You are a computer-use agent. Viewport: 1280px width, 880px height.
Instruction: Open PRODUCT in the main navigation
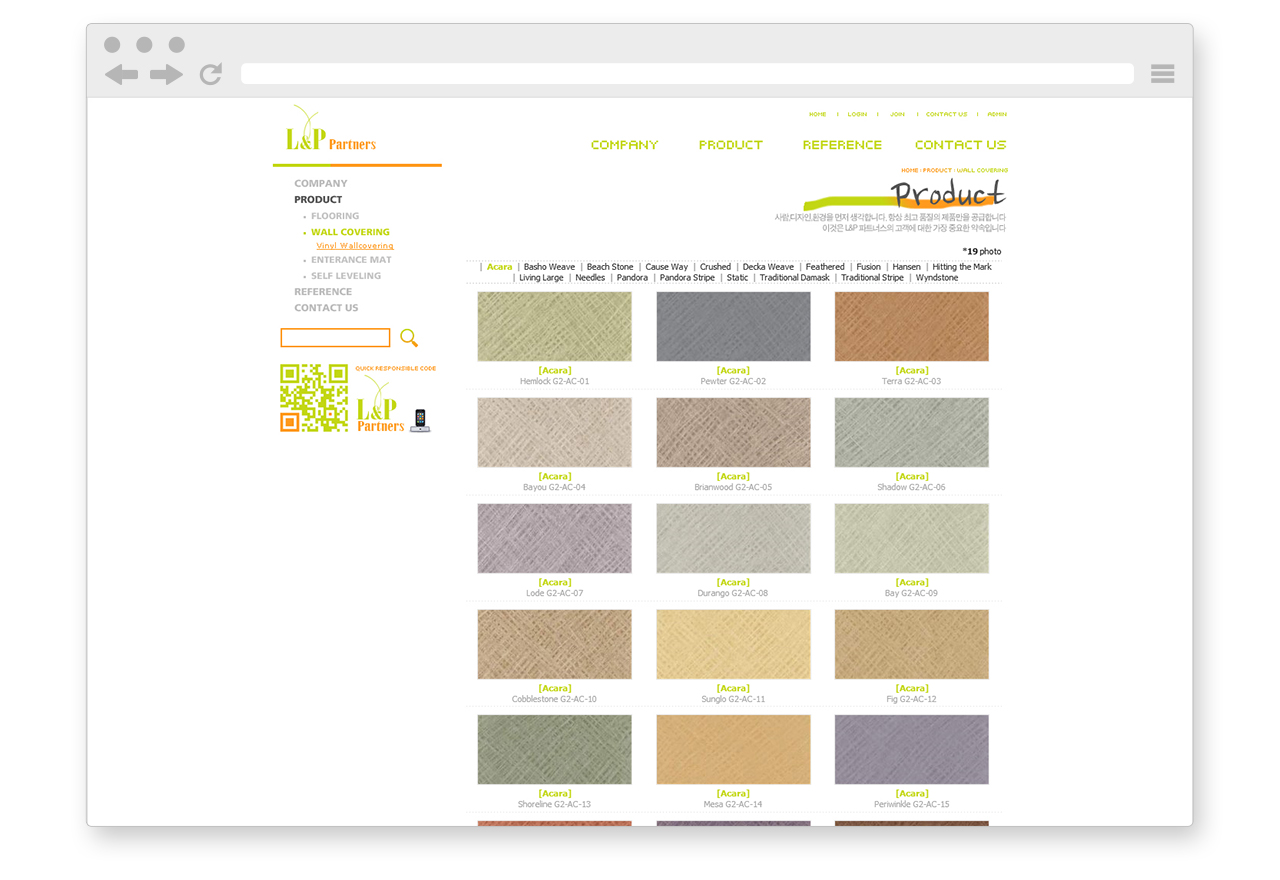[730, 145]
